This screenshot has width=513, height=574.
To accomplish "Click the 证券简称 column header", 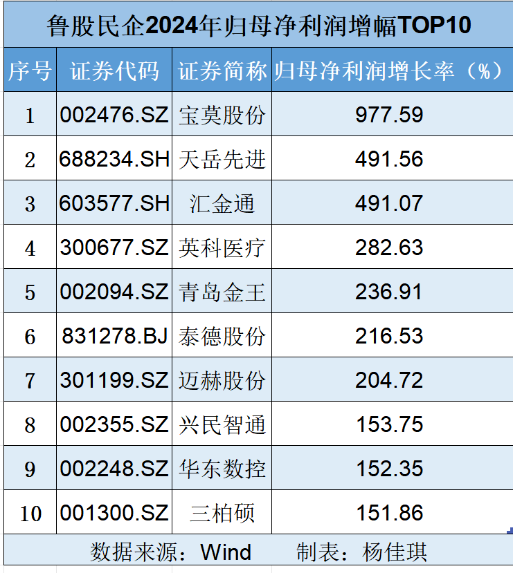I will 222,70.
